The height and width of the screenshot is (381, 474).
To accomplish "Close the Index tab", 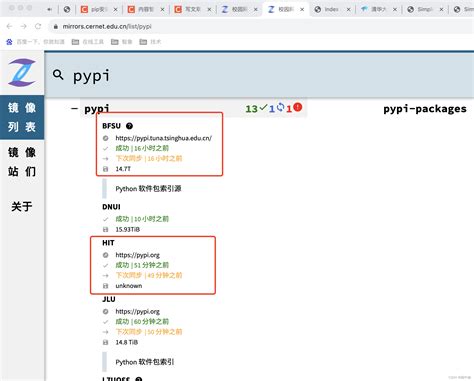I will (348, 10).
